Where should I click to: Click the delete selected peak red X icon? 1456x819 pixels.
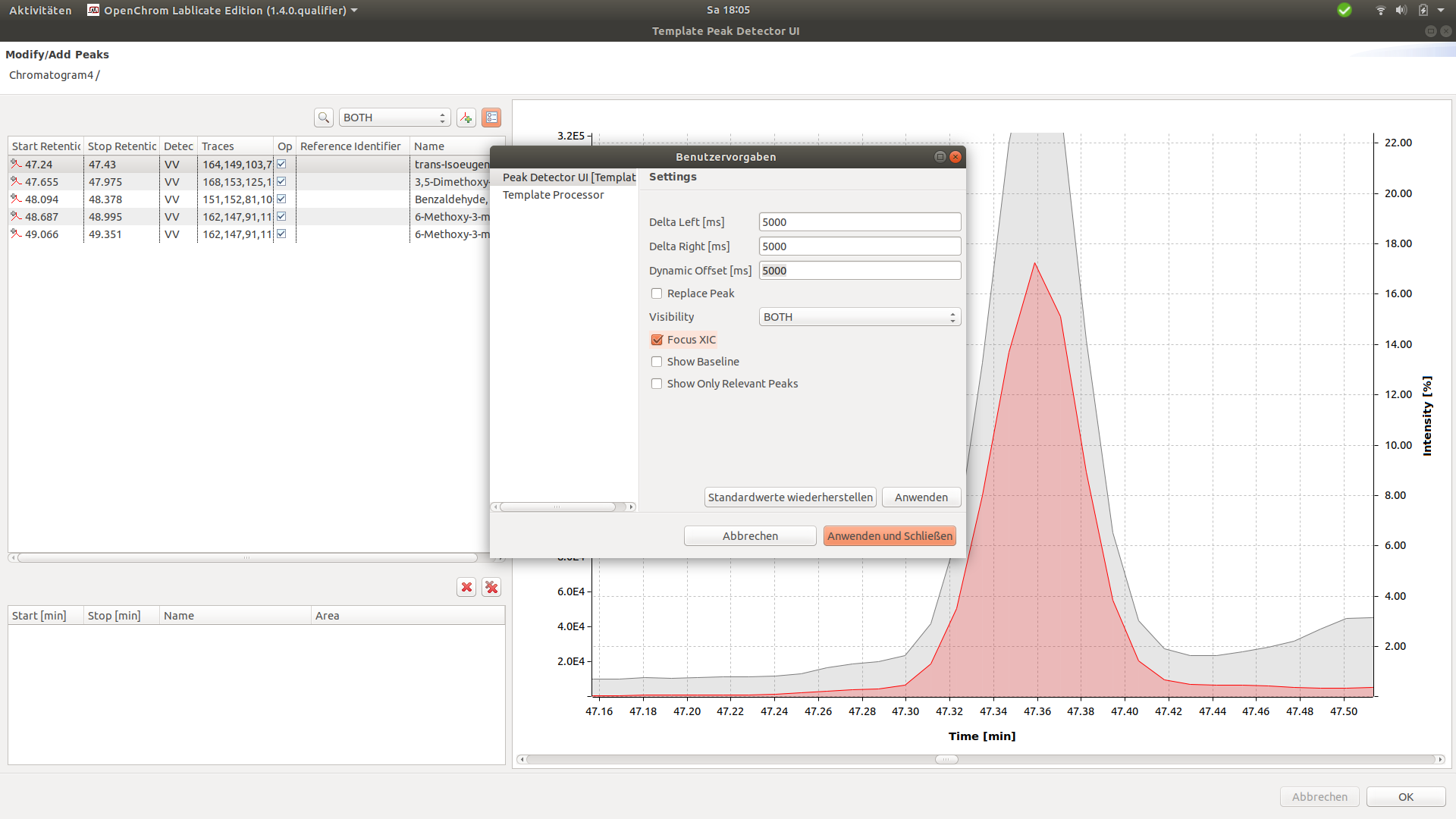pyautogui.click(x=466, y=587)
